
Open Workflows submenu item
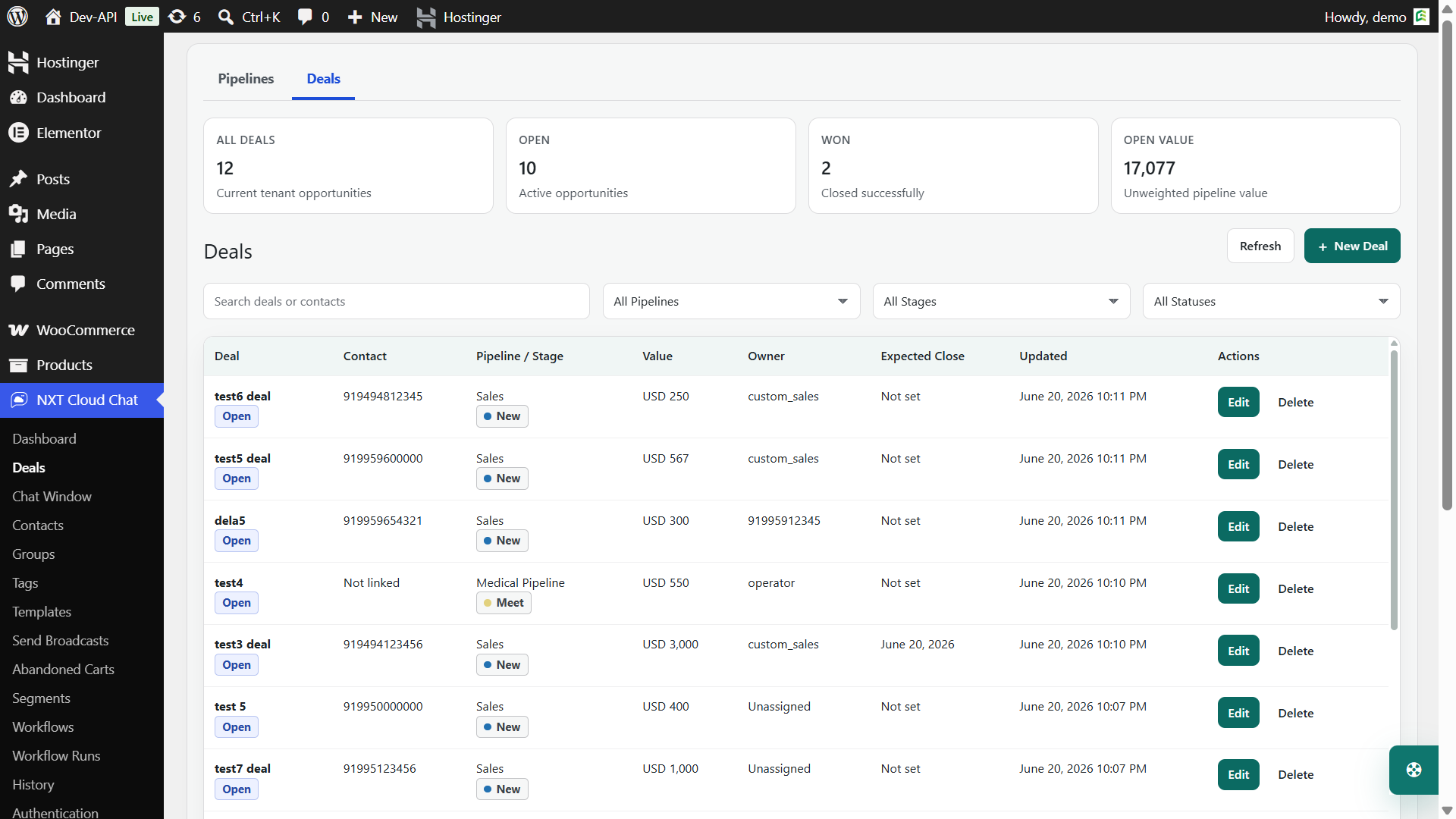click(x=43, y=726)
